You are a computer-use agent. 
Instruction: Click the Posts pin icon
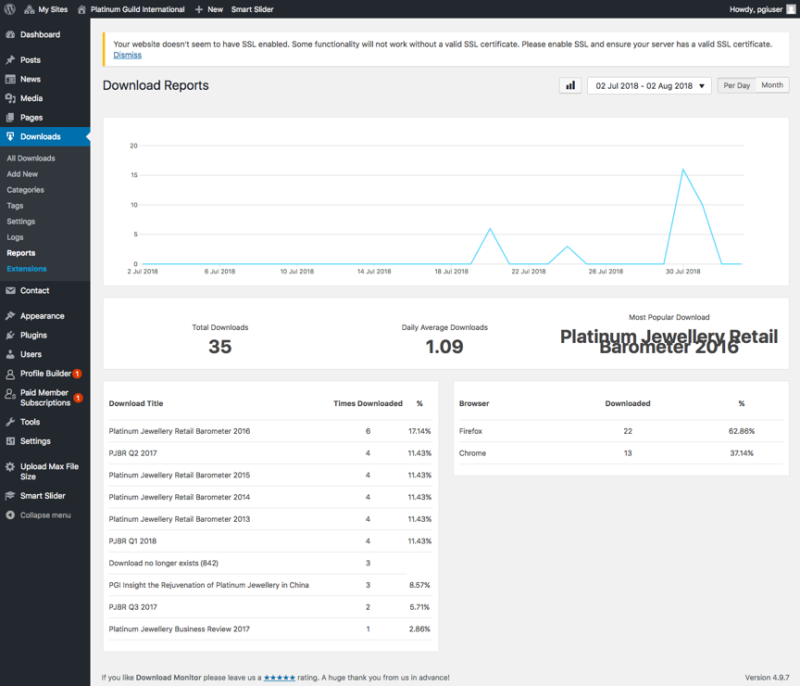coord(10,60)
